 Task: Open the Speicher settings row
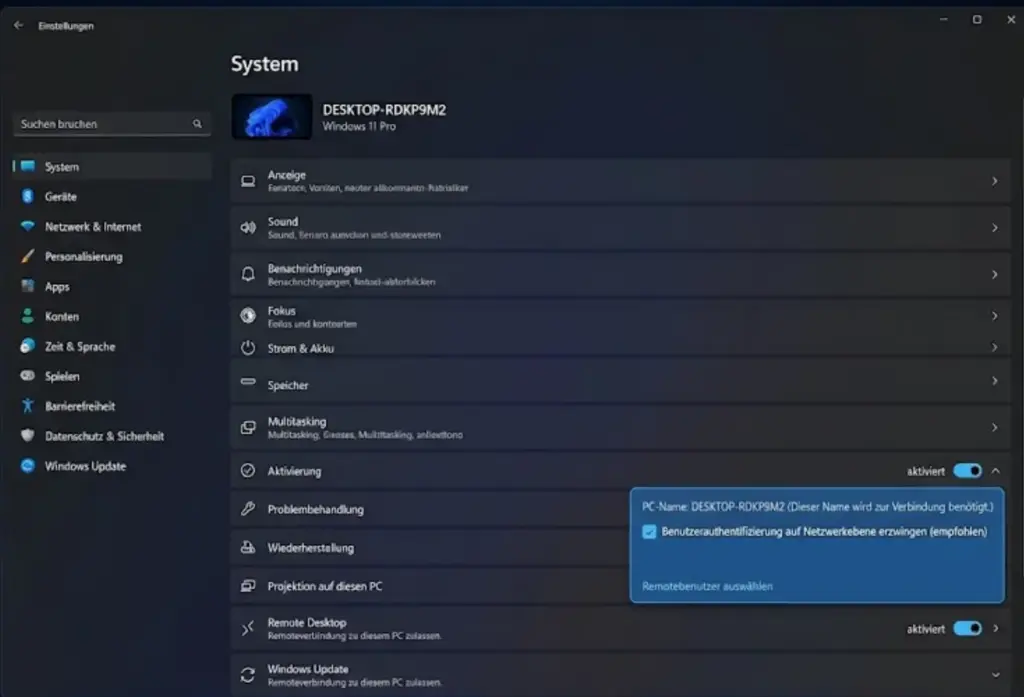[x=620, y=381]
